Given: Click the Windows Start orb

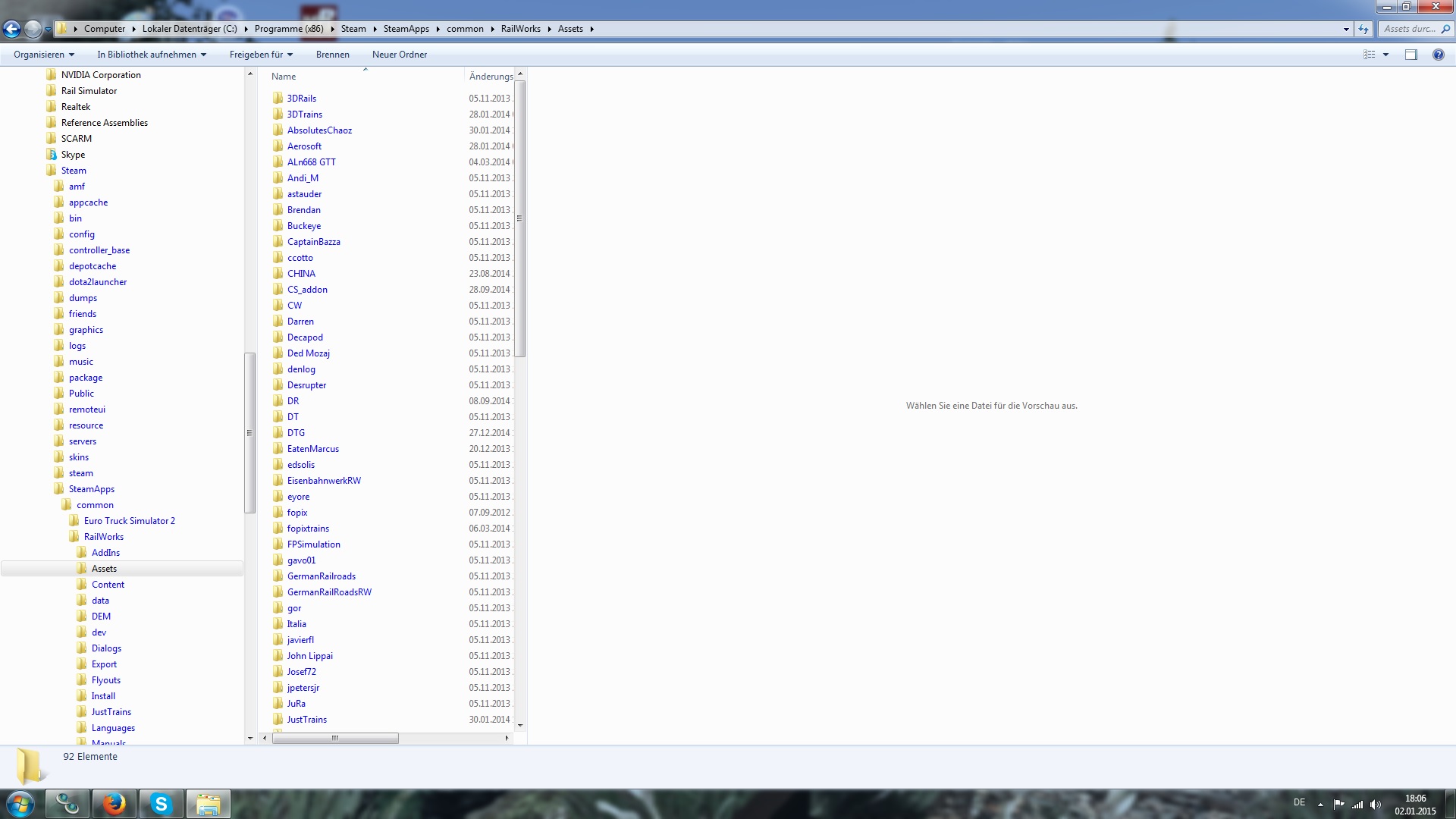Looking at the screenshot, I should (20, 804).
